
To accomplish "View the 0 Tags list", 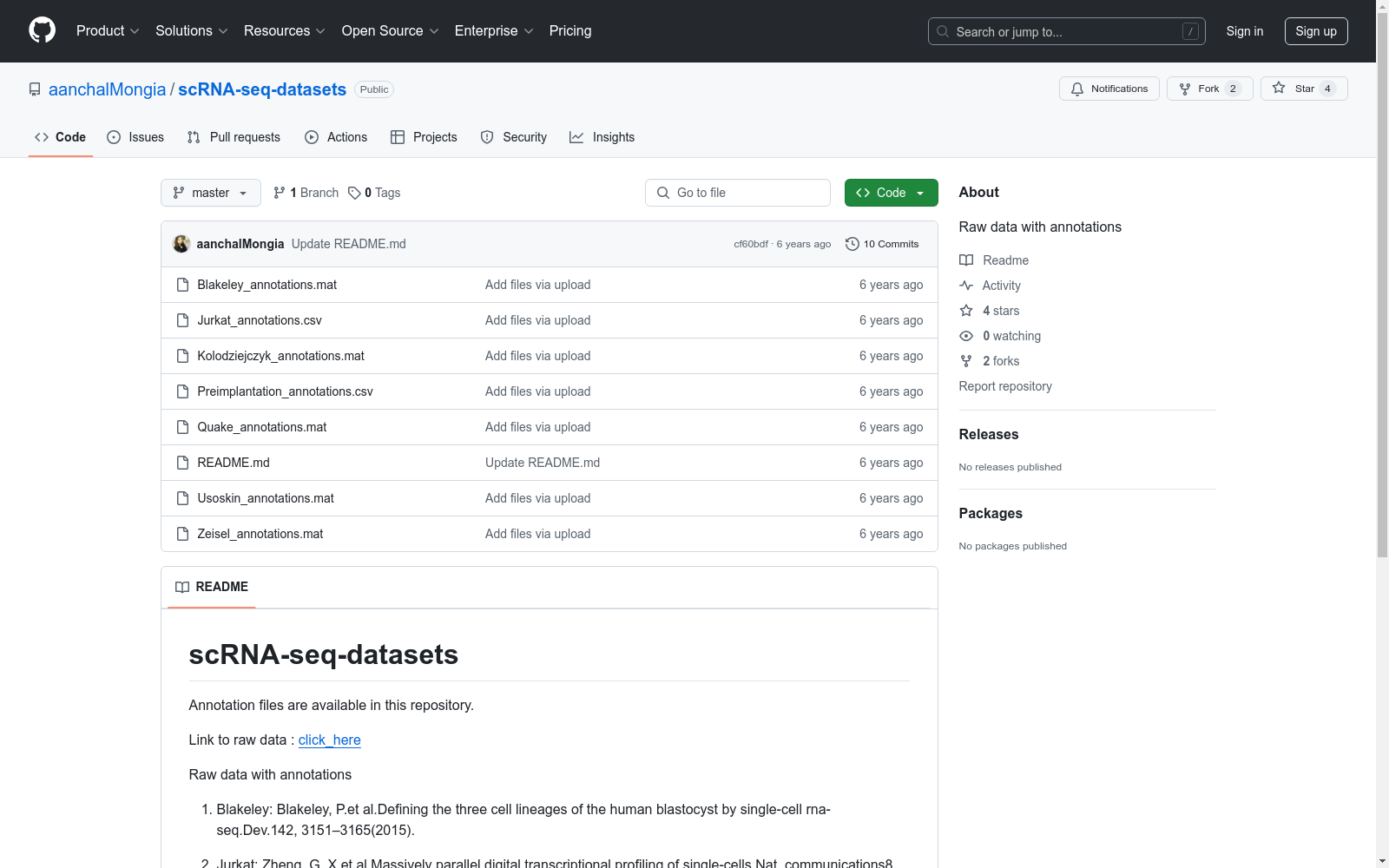I will 374,193.
